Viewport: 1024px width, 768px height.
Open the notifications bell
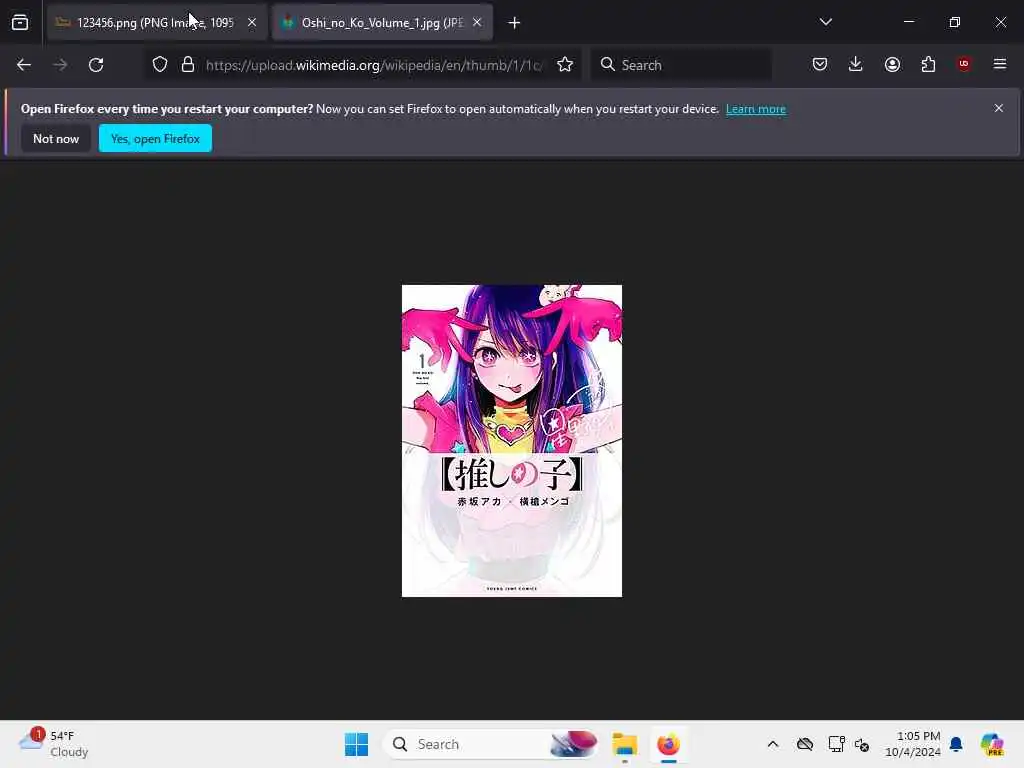956,744
